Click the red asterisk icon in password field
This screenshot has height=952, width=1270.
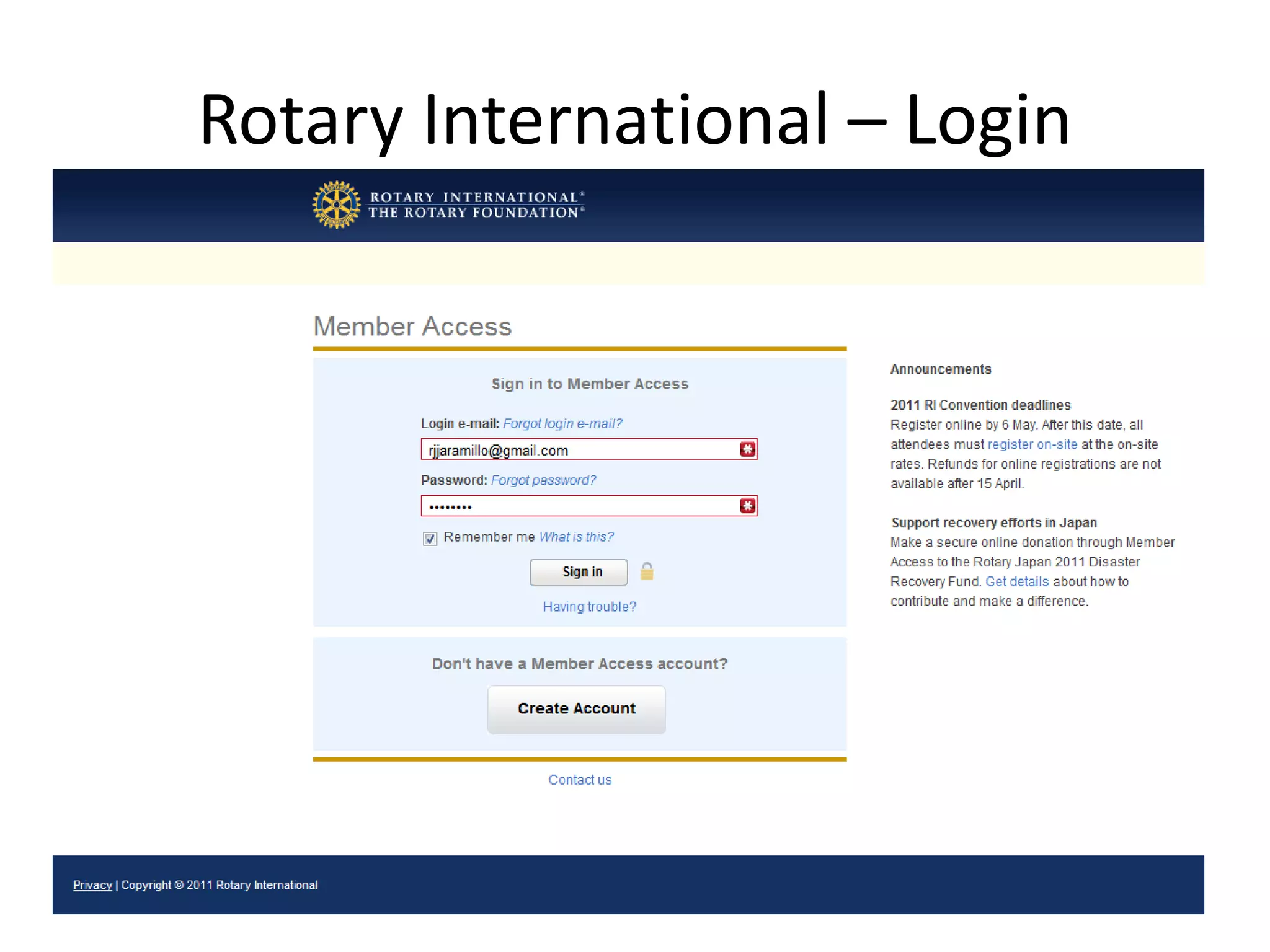[x=747, y=506]
